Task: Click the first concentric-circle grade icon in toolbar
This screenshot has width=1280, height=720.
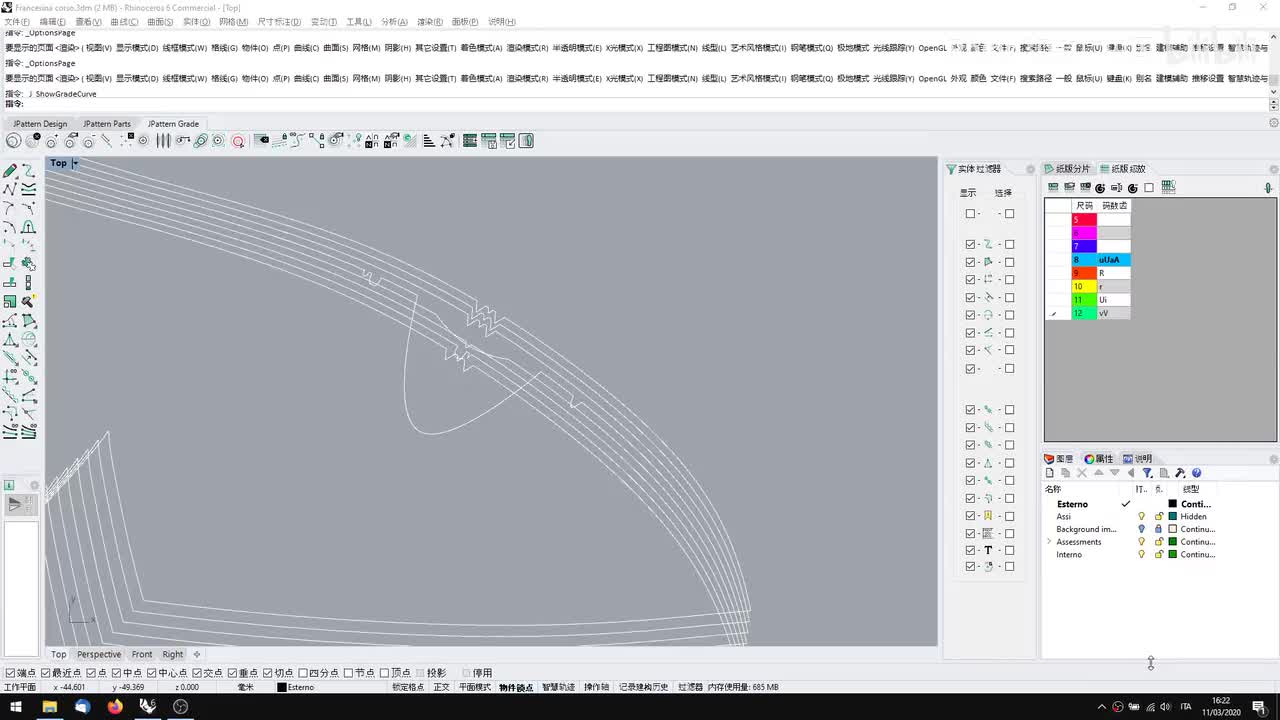Action: coord(13,141)
